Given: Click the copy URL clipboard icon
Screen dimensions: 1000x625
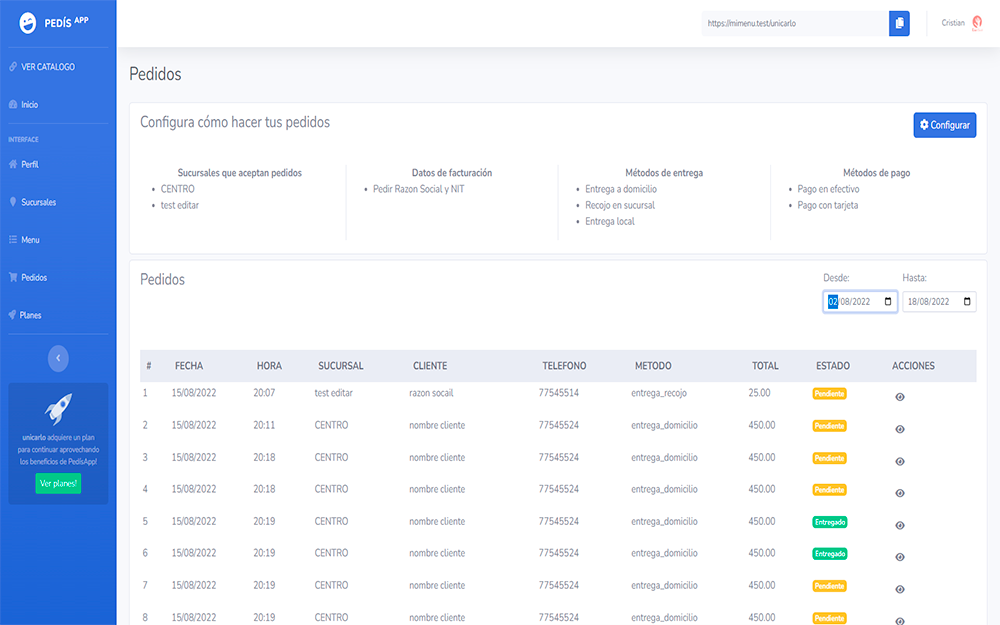Looking at the screenshot, I should coord(899,23).
